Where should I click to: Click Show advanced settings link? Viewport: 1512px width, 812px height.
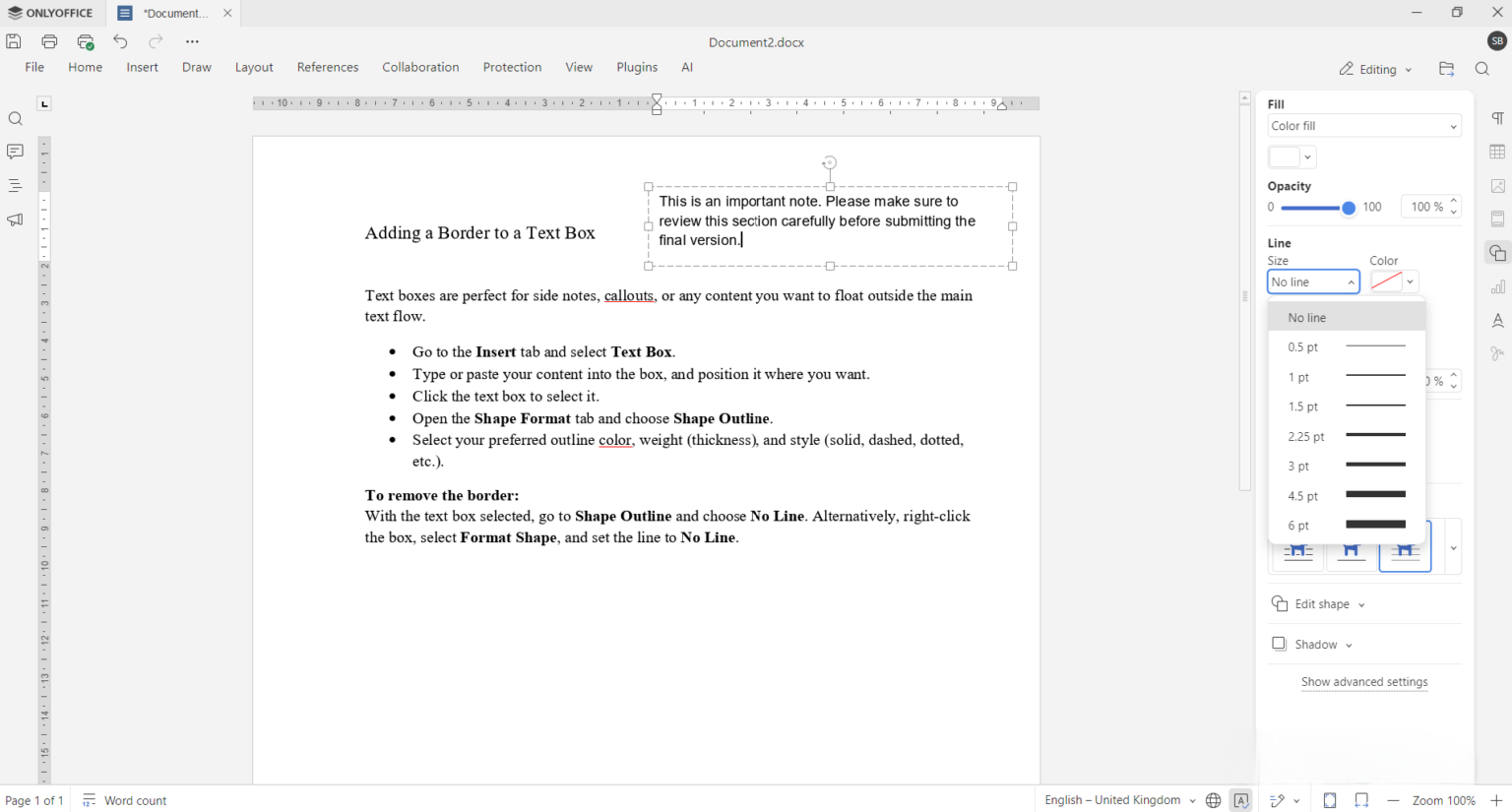tap(1364, 682)
